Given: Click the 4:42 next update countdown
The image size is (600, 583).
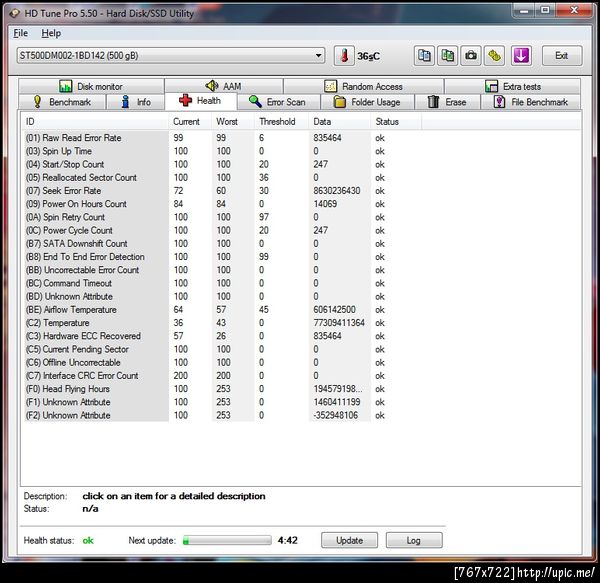Looking at the screenshot, I should (x=288, y=540).
